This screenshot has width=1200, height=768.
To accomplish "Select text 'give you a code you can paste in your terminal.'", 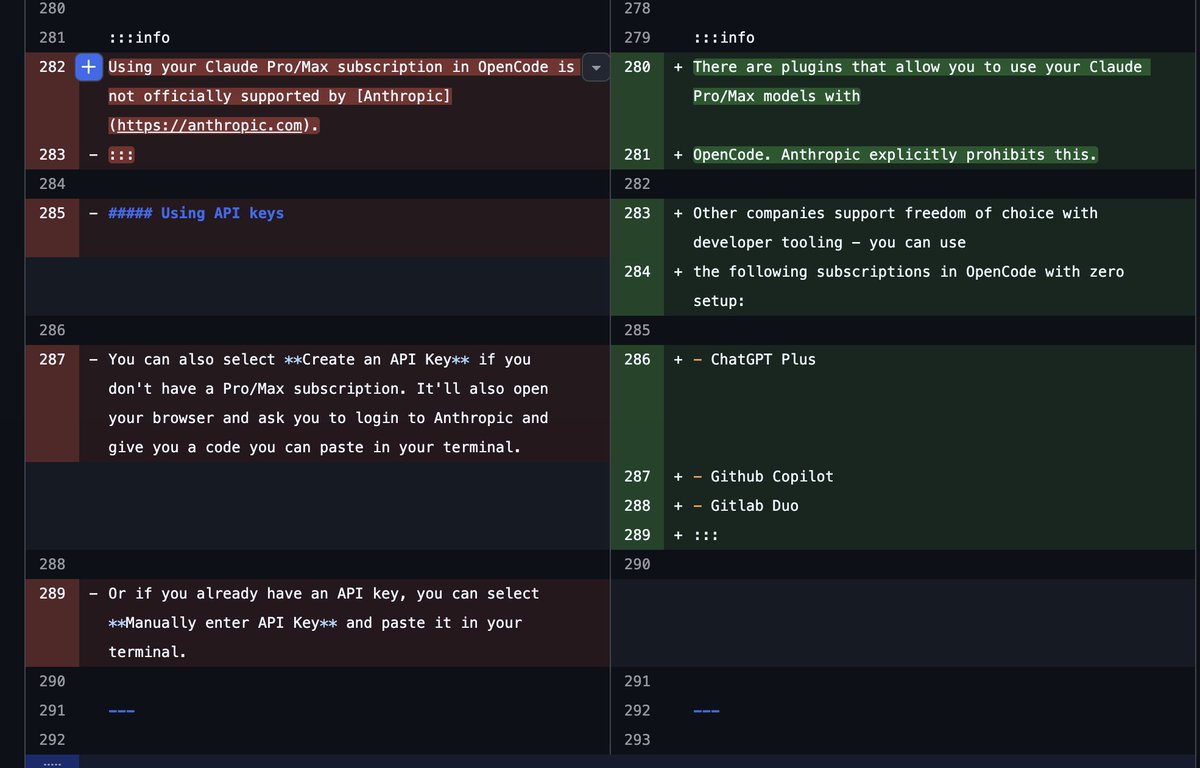I will [x=315, y=447].
